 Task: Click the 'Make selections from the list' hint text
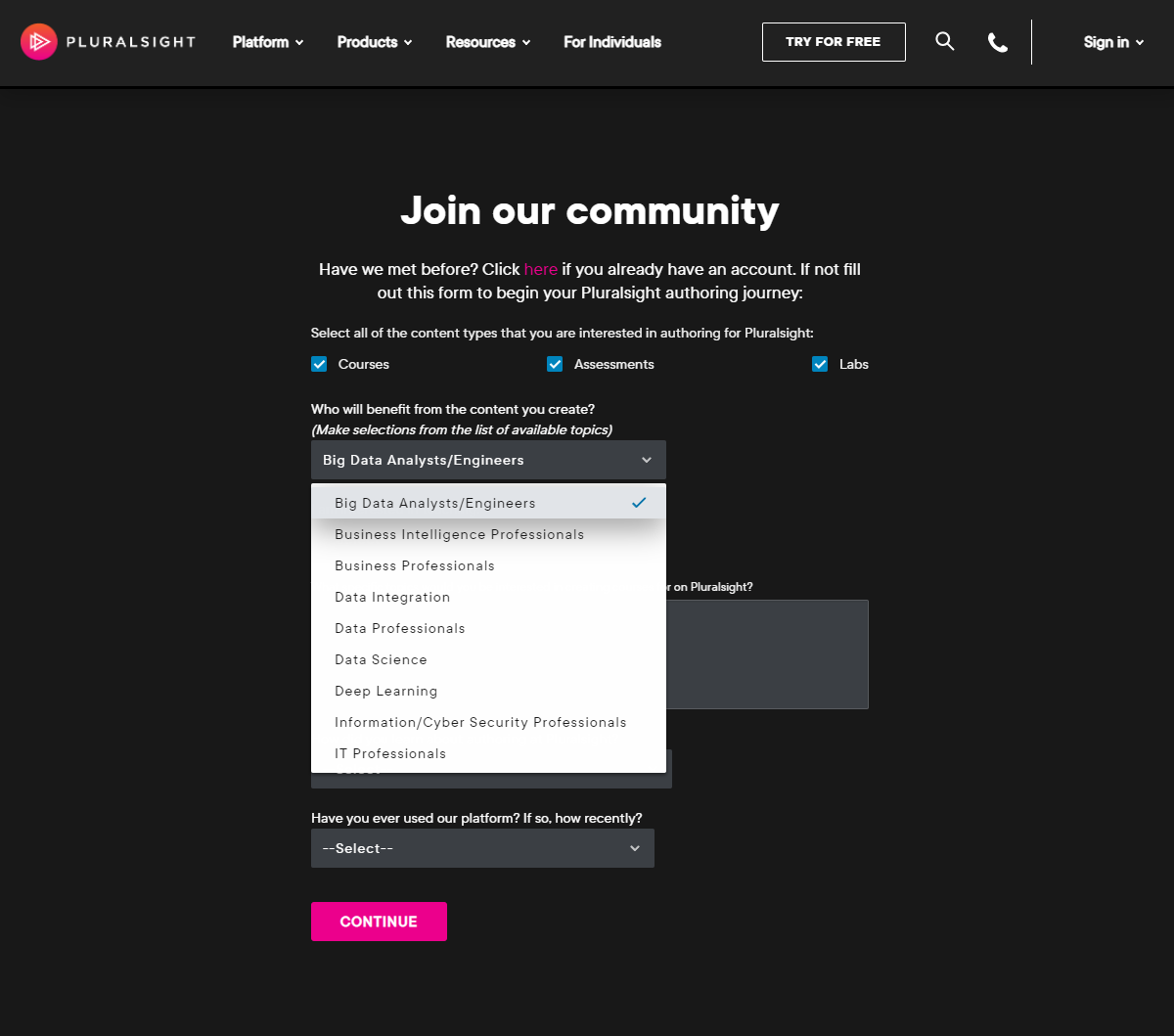tap(462, 429)
